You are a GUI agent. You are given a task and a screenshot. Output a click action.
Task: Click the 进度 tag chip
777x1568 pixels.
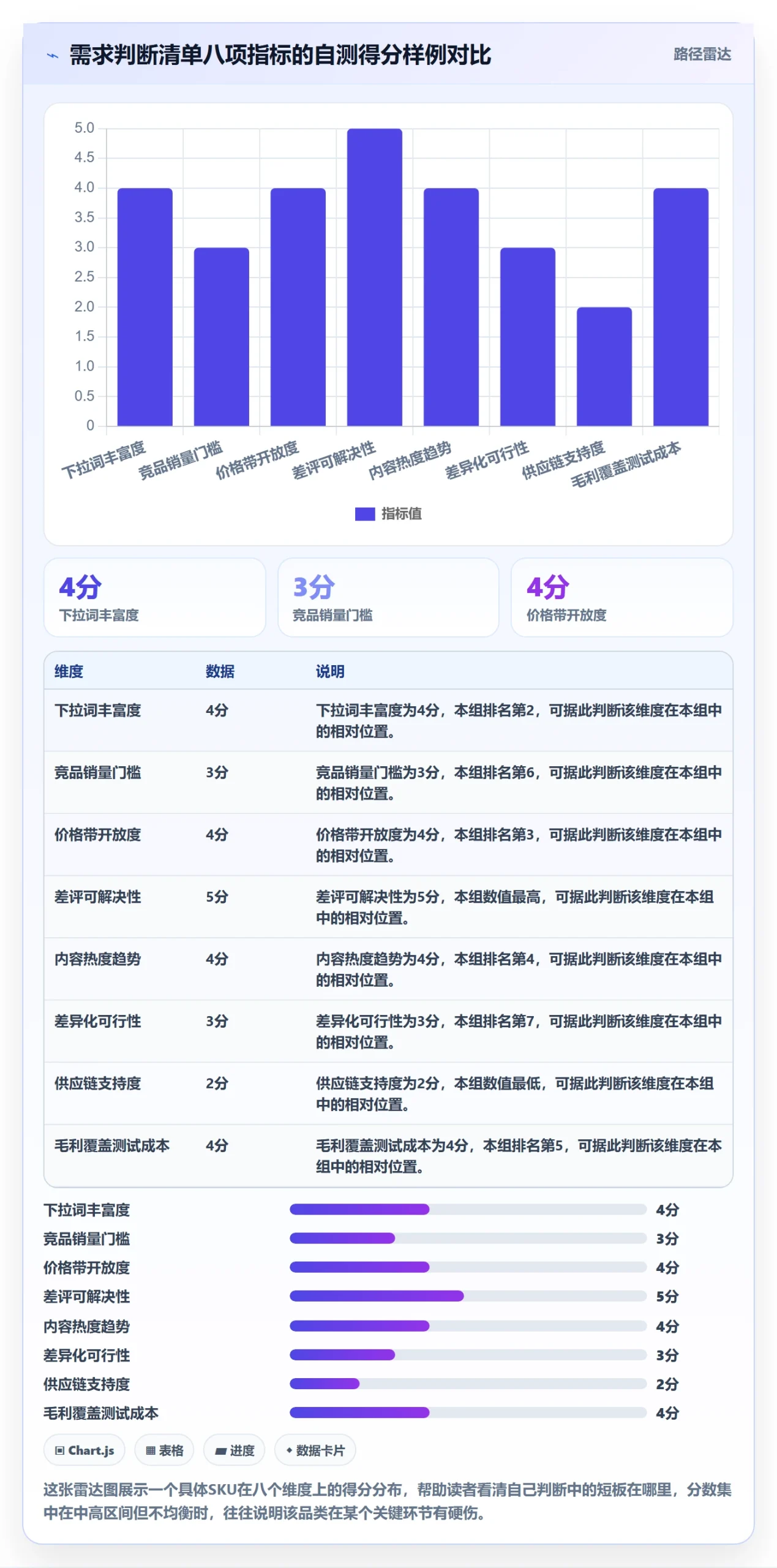coord(234,1450)
